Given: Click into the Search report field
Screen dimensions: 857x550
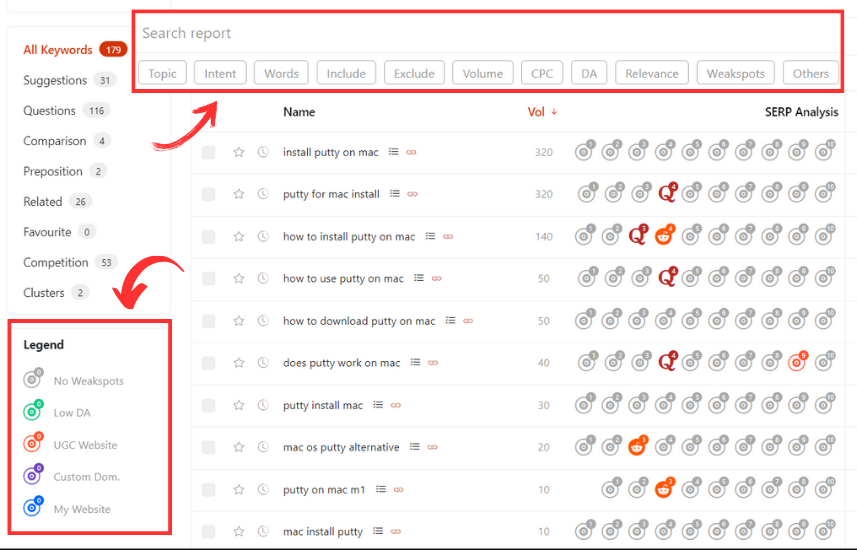Looking at the screenshot, I should tap(486, 33).
